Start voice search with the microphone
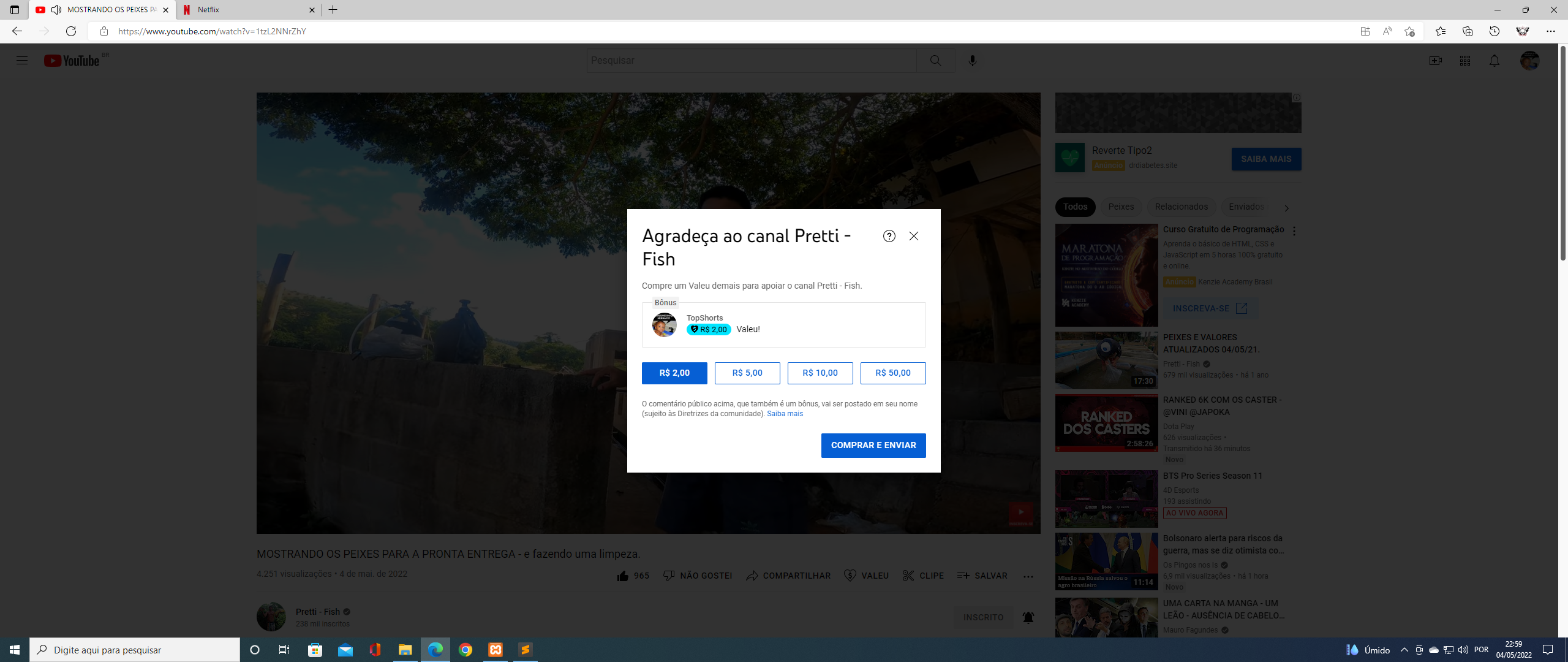 [972, 61]
